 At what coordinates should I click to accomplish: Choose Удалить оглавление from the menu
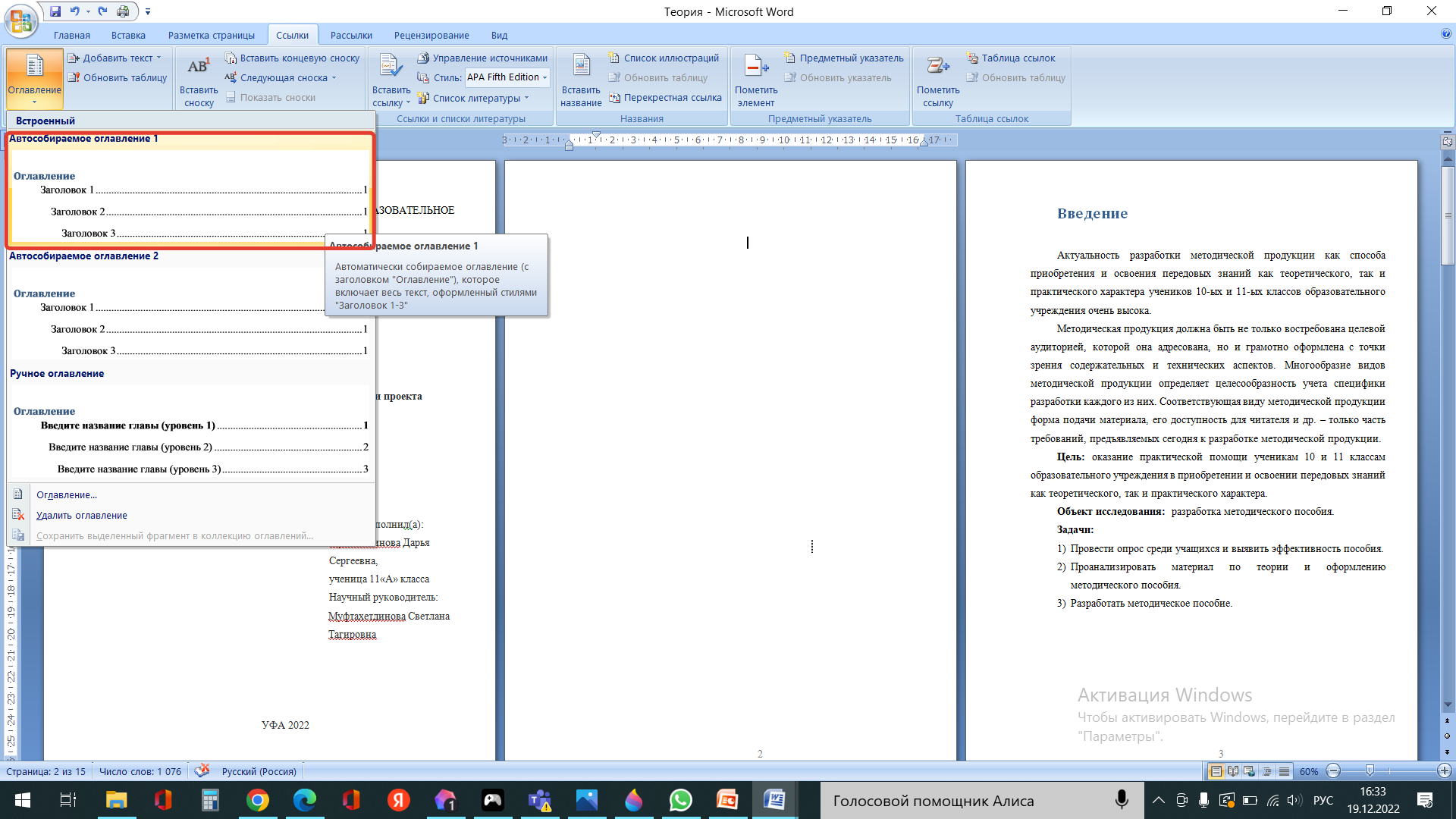(x=82, y=516)
